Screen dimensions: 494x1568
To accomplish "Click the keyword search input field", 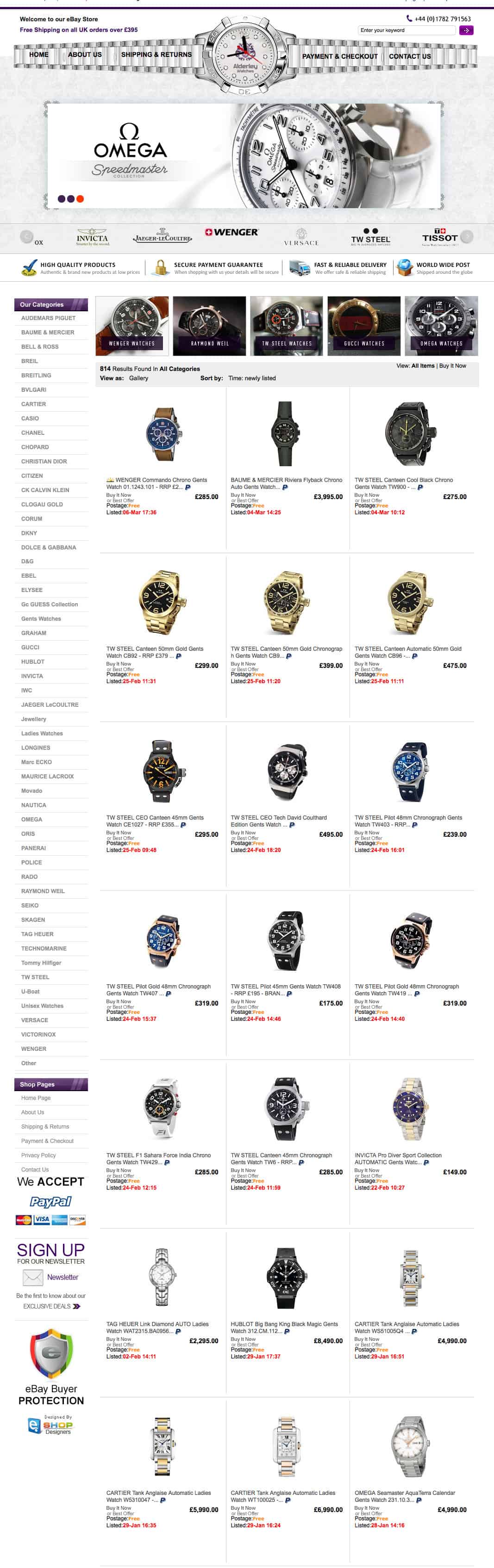I will (x=406, y=30).
